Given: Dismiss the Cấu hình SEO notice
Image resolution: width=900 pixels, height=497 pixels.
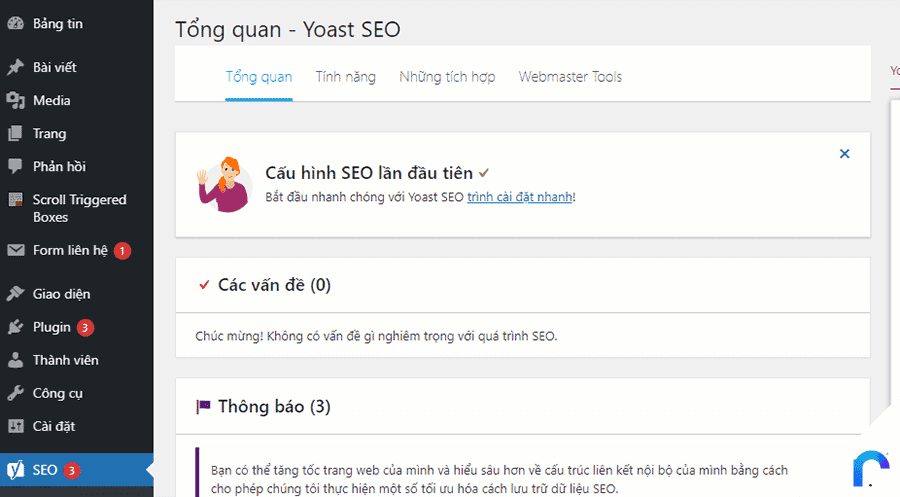Looking at the screenshot, I should [844, 154].
